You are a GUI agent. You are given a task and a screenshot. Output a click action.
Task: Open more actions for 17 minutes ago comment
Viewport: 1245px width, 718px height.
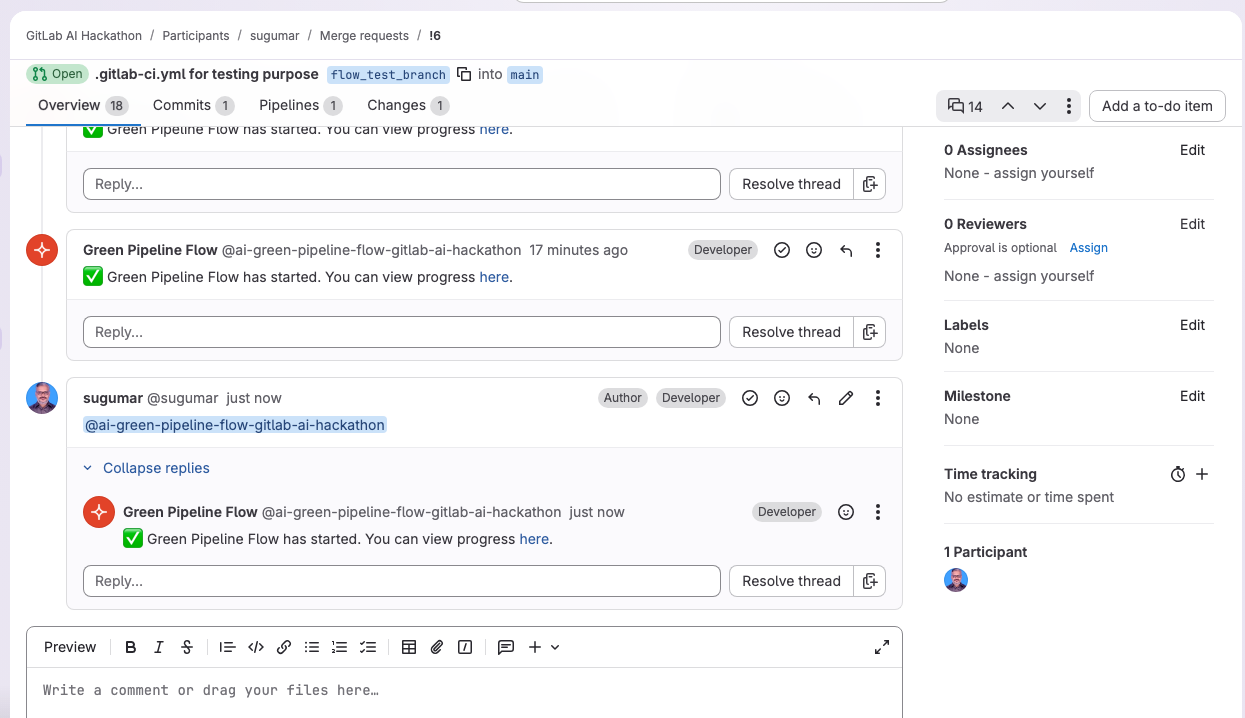[x=878, y=250]
